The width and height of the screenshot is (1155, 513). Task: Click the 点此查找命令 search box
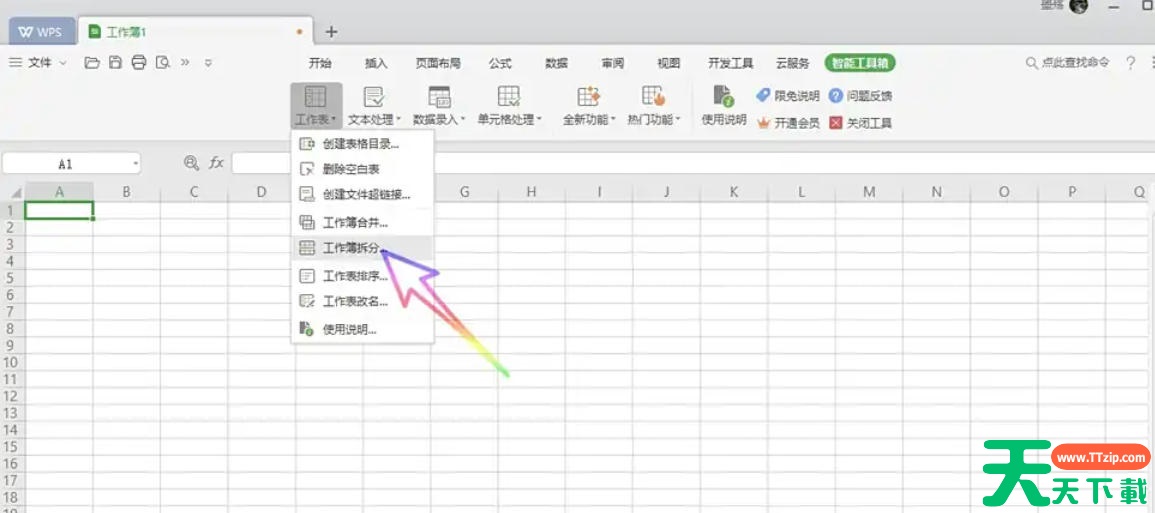[1067, 63]
